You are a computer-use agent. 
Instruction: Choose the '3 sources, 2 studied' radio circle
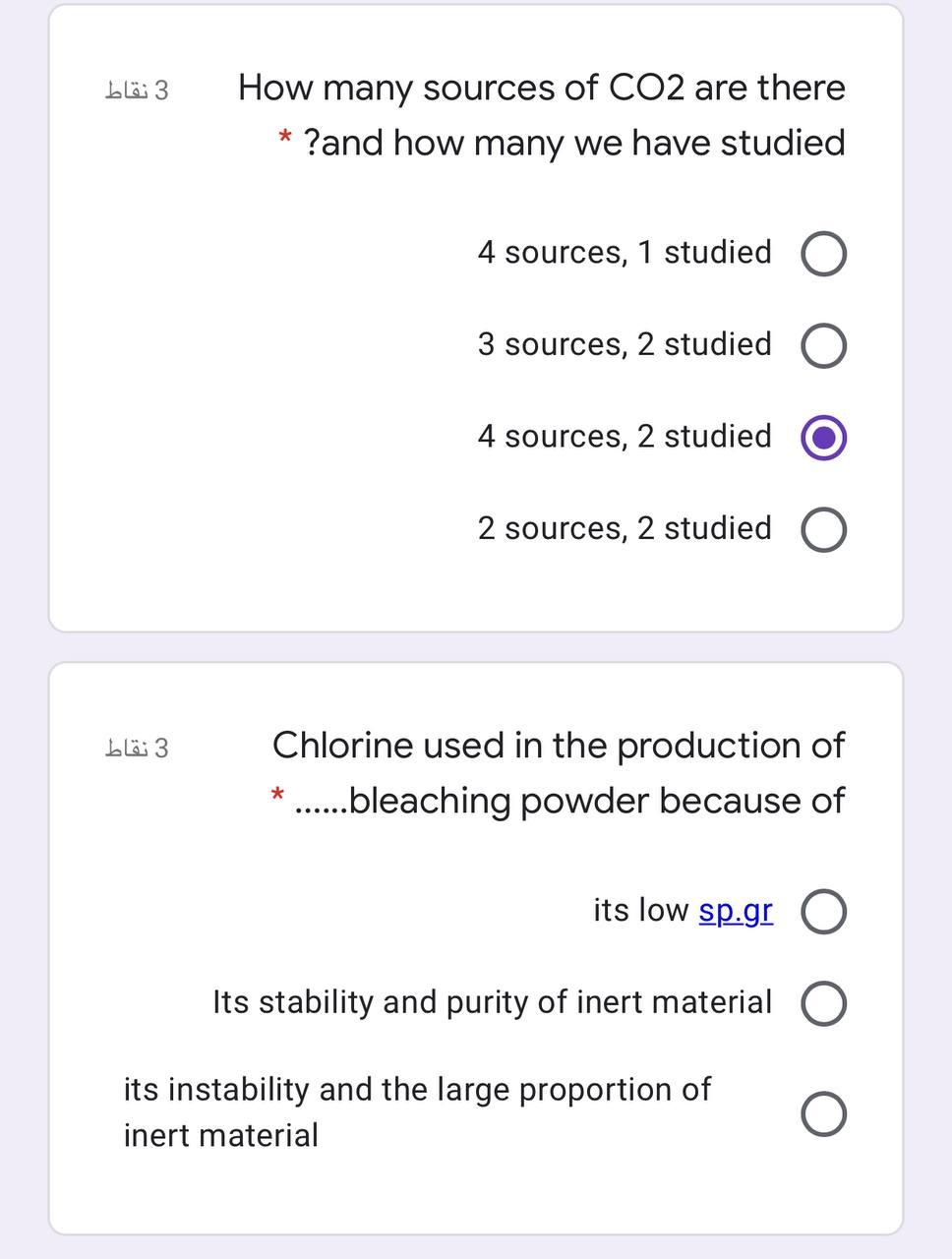point(824,346)
